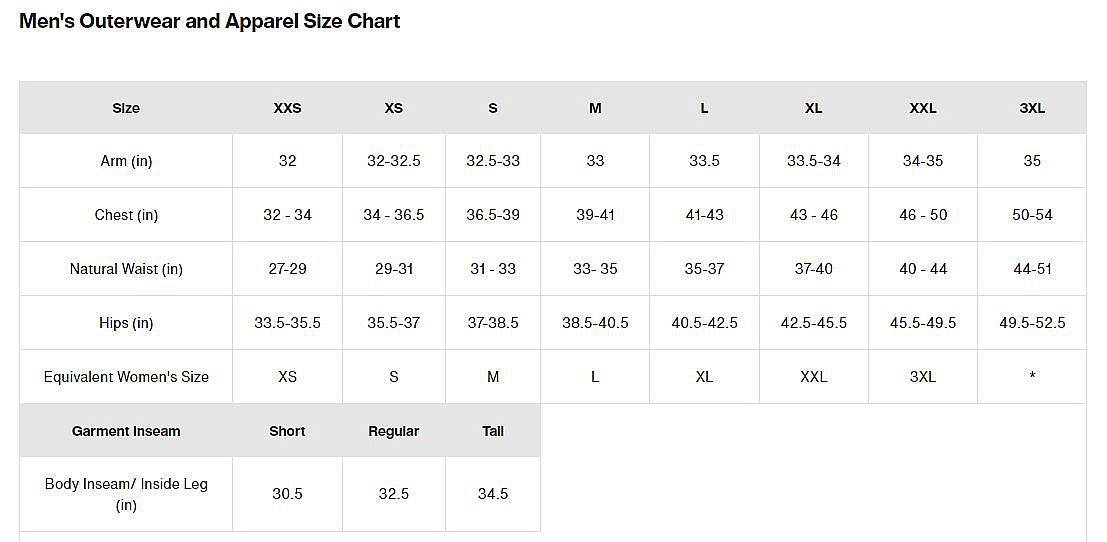
Task: Select the 39-41 chest measurement cell
Action: (595, 215)
